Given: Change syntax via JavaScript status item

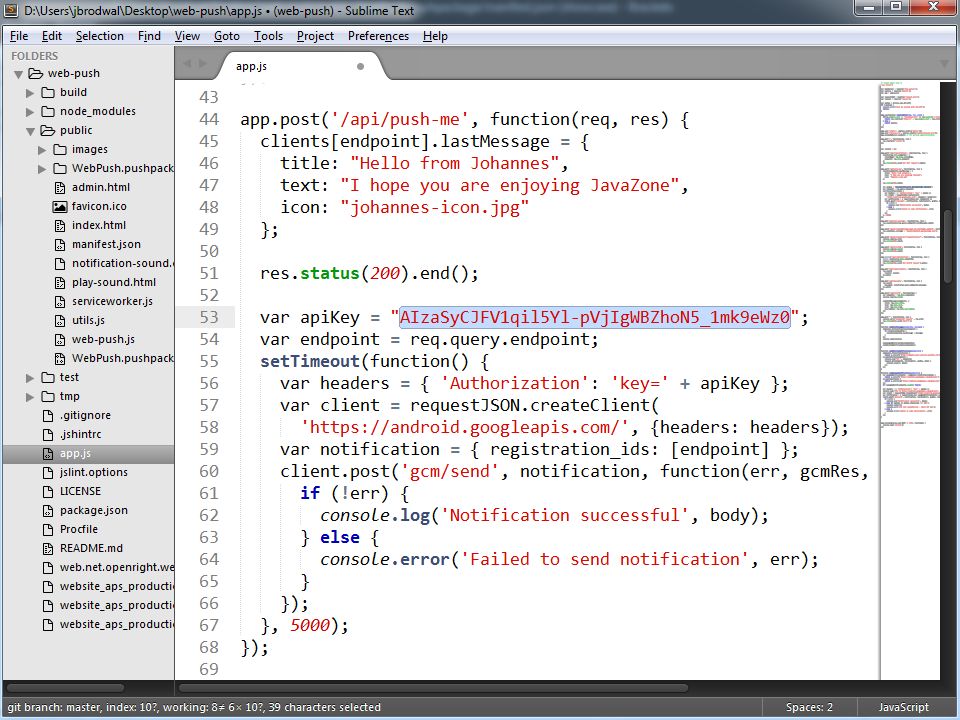Looking at the screenshot, I should point(904,707).
